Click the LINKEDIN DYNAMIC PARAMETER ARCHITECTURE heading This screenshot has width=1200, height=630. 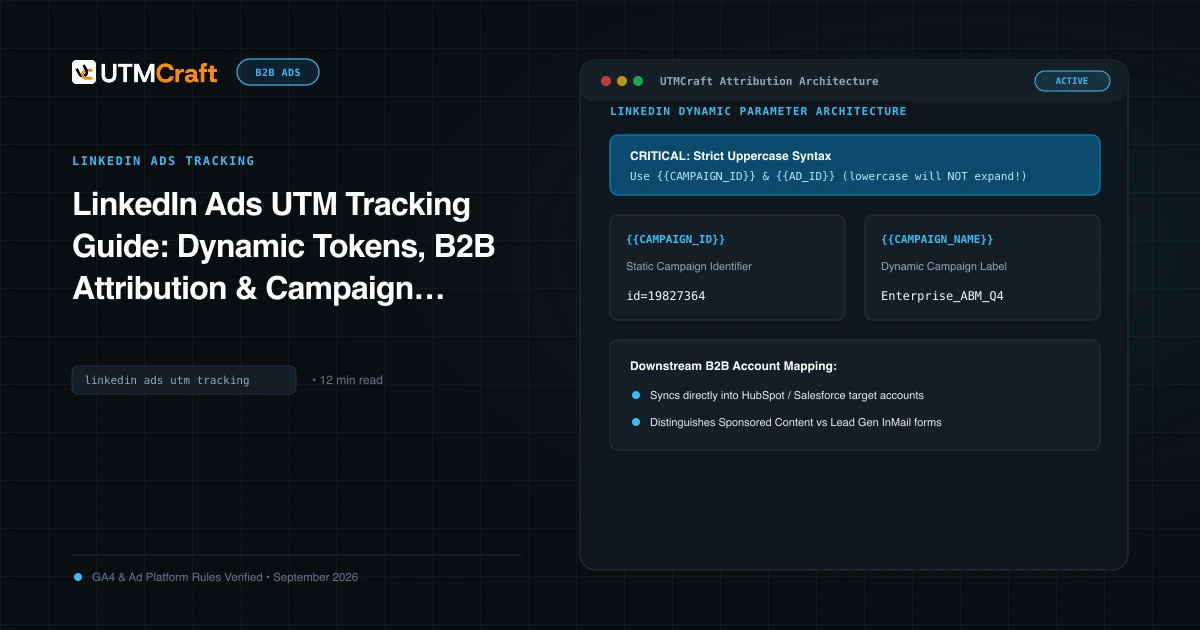coord(758,112)
